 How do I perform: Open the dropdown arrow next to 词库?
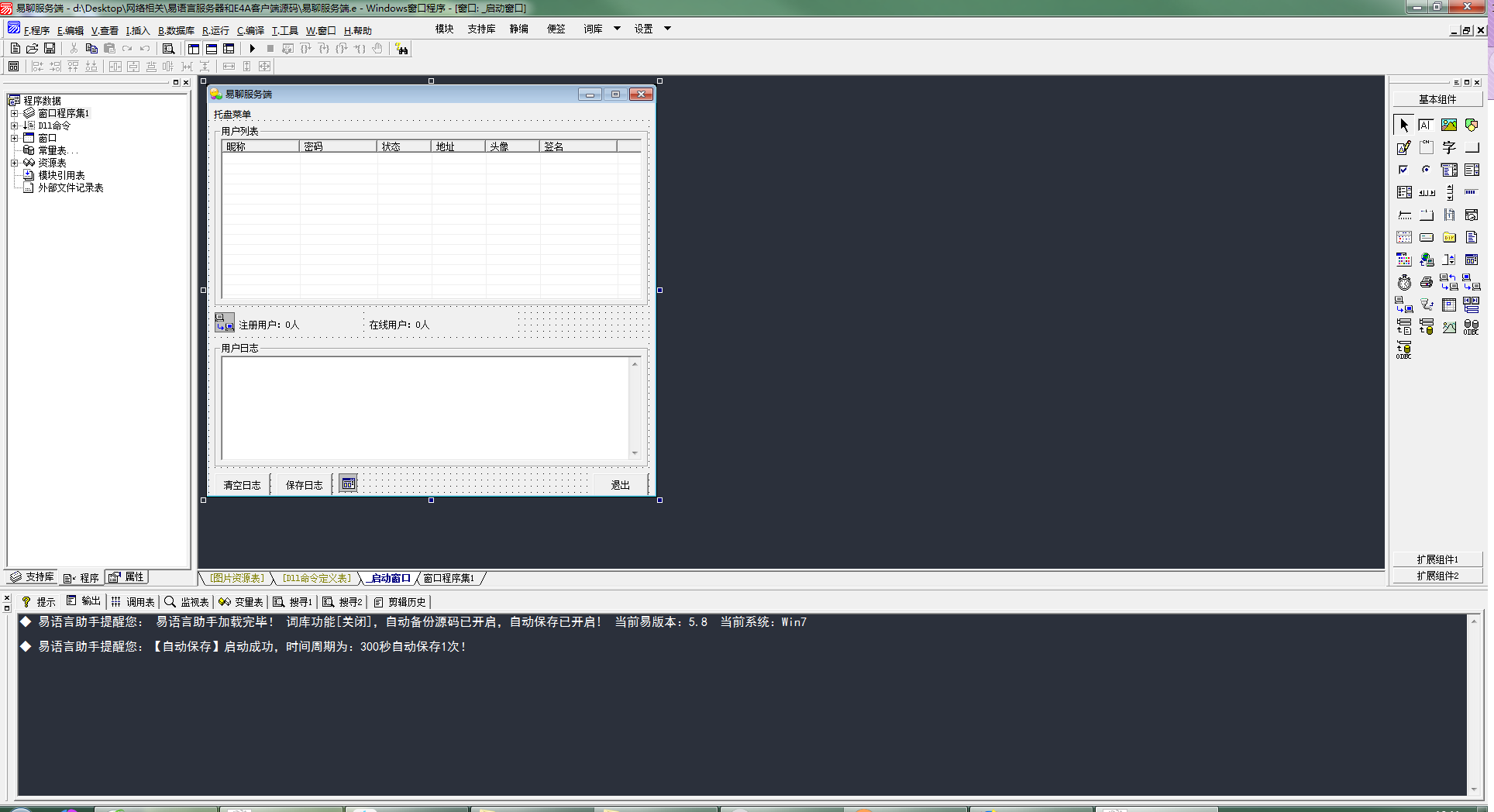(x=617, y=29)
